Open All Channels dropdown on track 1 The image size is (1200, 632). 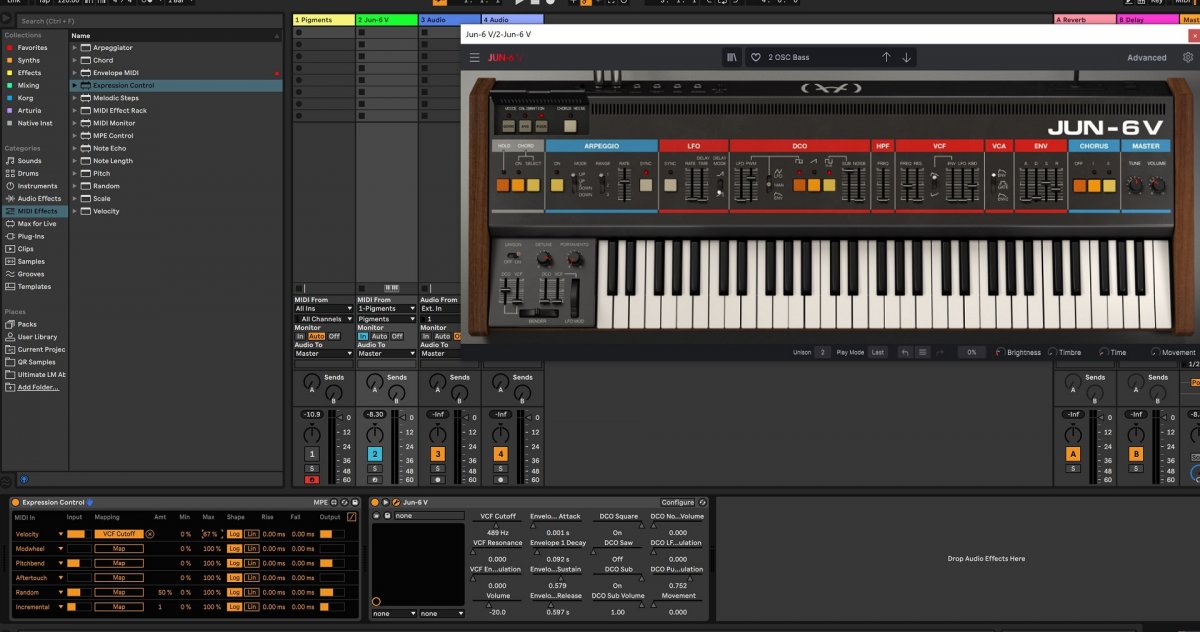(324, 319)
